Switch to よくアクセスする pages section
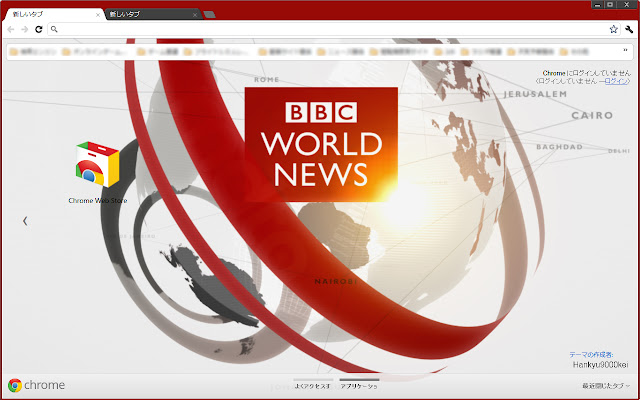The width and height of the screenshot is (640, 400). [x=312, y=384]
